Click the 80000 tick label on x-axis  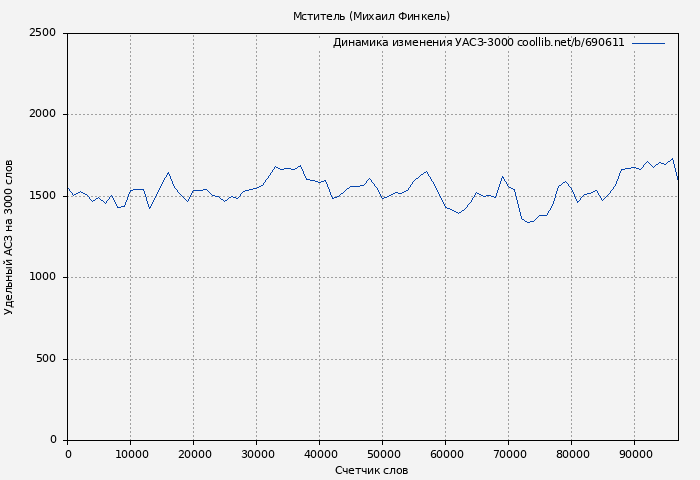click(x=571, y=454)
